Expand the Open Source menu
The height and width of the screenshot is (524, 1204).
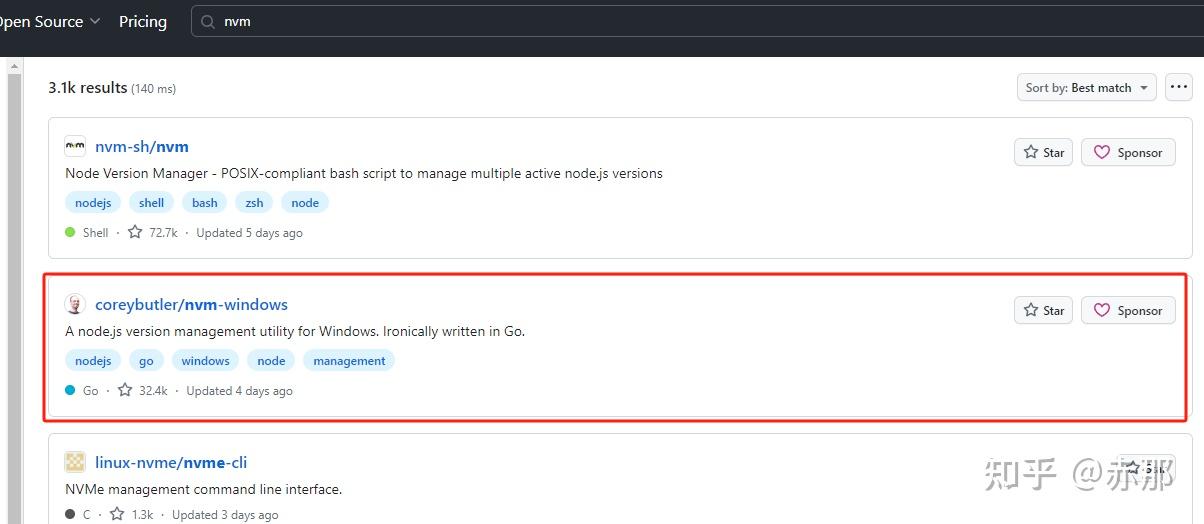tap(50, 21)
